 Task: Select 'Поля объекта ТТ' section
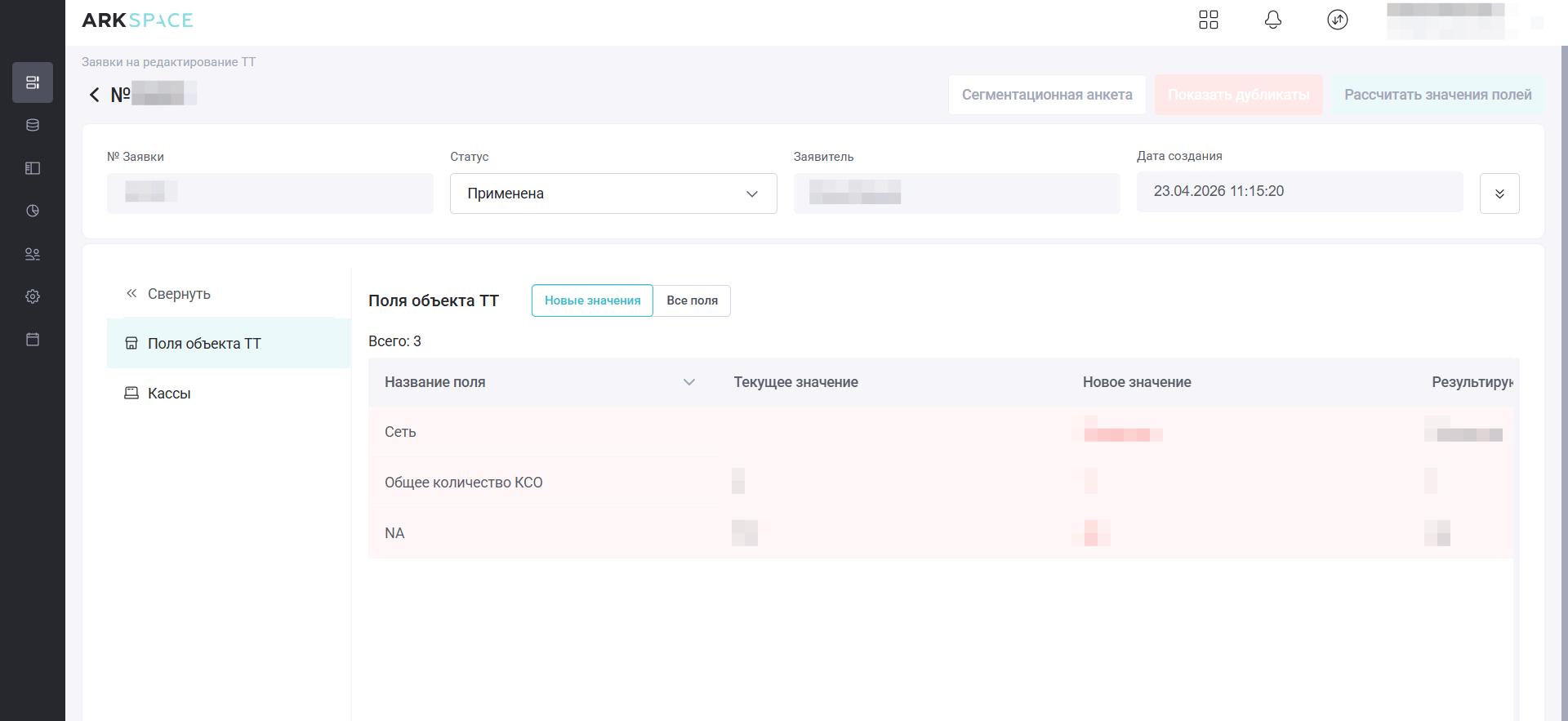[204, 344]
